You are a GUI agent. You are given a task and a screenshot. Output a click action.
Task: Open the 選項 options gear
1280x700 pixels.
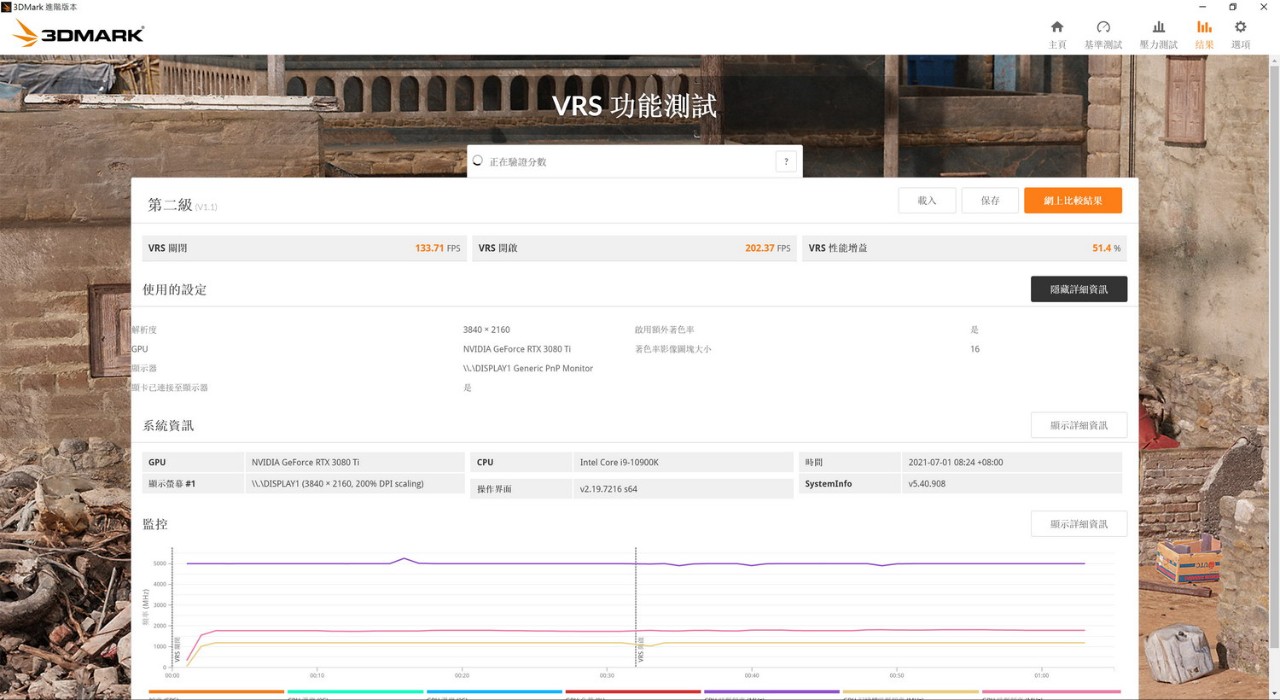point(1240,34)
